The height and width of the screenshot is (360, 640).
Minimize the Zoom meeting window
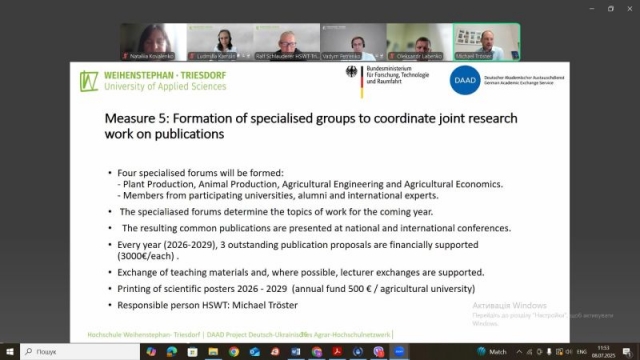pos(592,9)
